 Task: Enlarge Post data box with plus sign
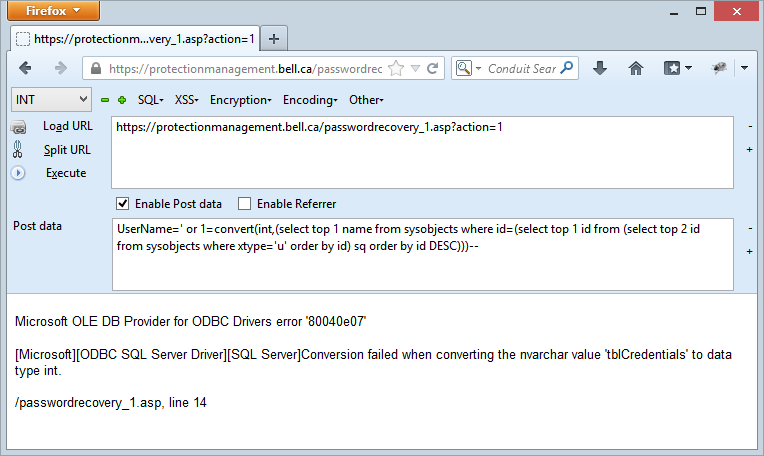tap(750, 251)
